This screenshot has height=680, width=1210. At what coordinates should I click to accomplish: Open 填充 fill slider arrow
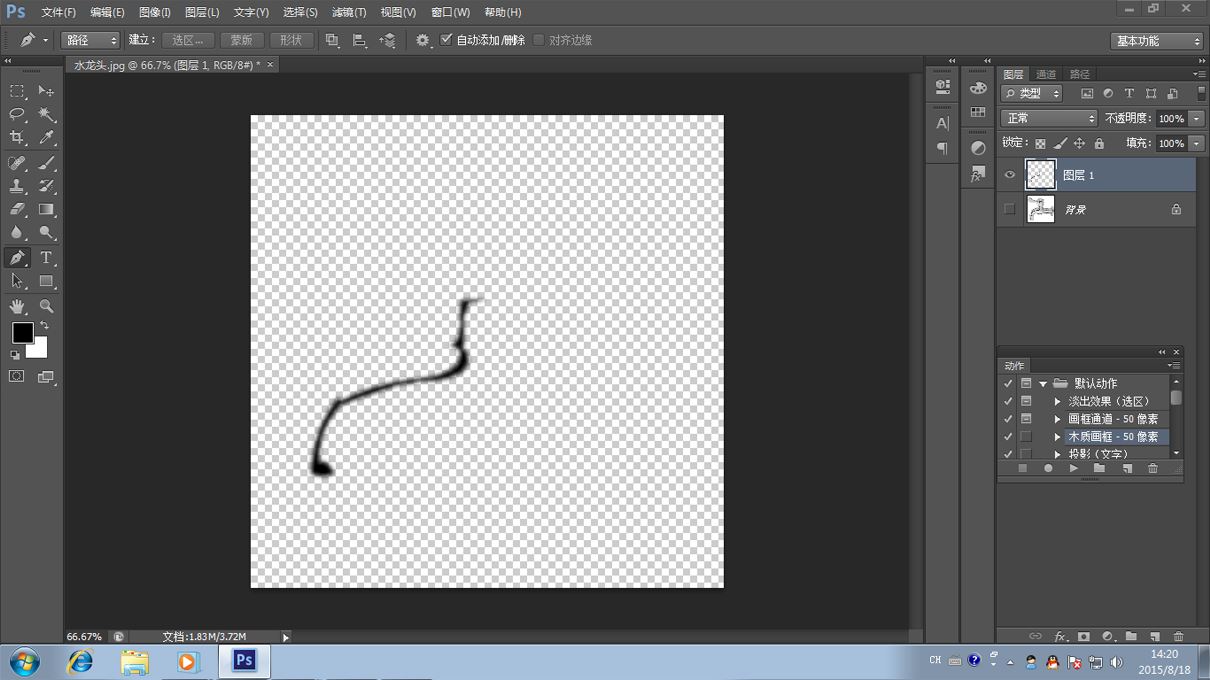(1196, 143)
